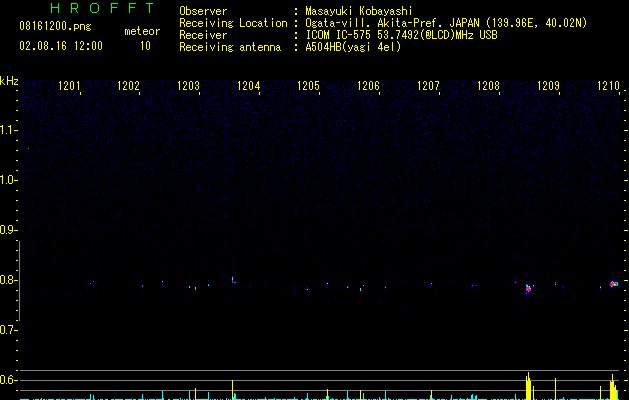Image resolution: width=629 pixels, height=400 pixels.
Task: Click the meteor echo just before 1204
Action: [x=233, y=280]
